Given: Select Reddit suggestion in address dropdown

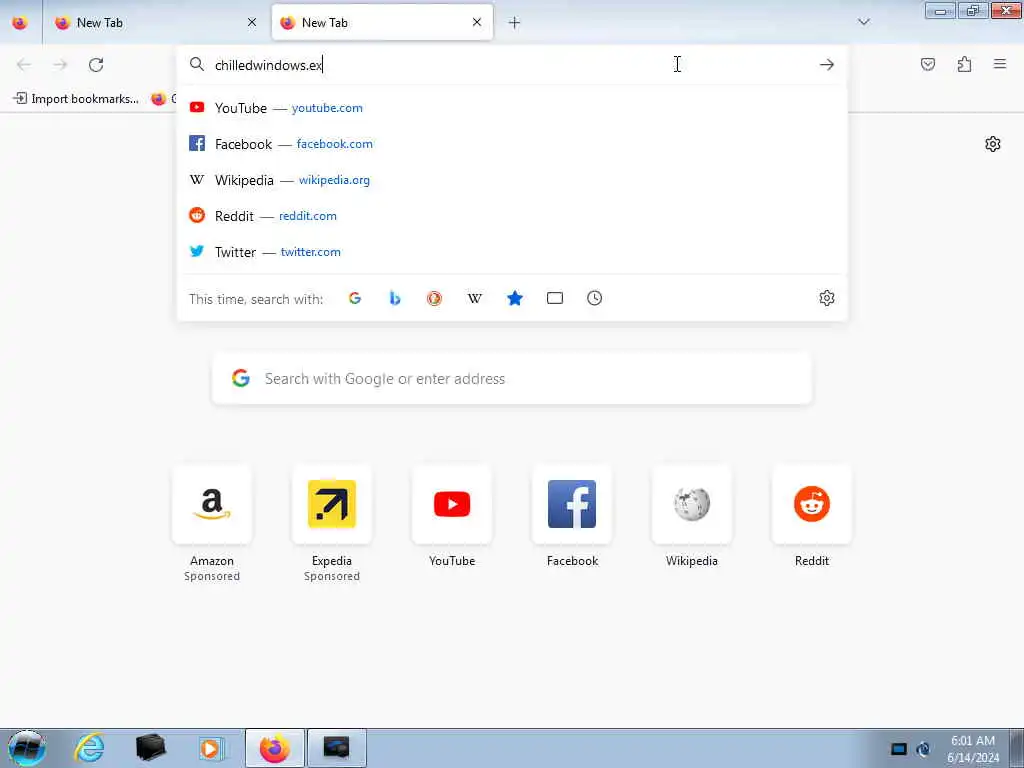Looking at the screenshot, I should click(x=512, y=216).
